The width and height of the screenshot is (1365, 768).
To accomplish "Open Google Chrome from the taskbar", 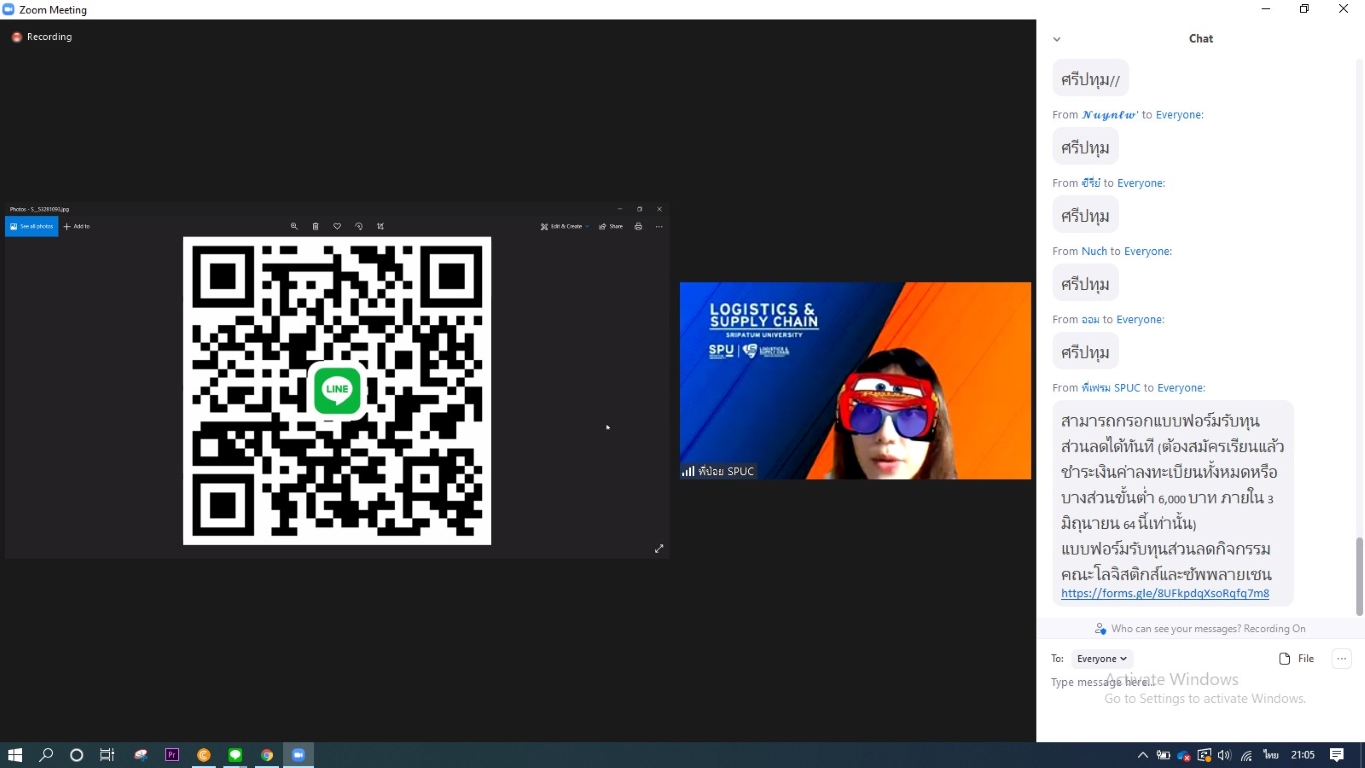I will (x=267, y=755).
